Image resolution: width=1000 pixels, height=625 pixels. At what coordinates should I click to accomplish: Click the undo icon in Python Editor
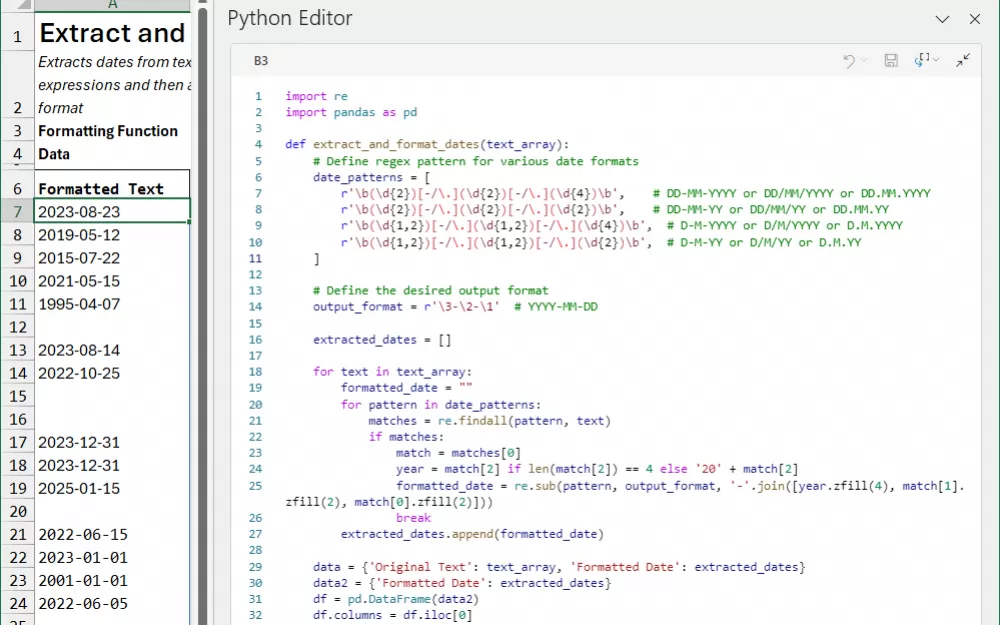(x=849, y=61)
